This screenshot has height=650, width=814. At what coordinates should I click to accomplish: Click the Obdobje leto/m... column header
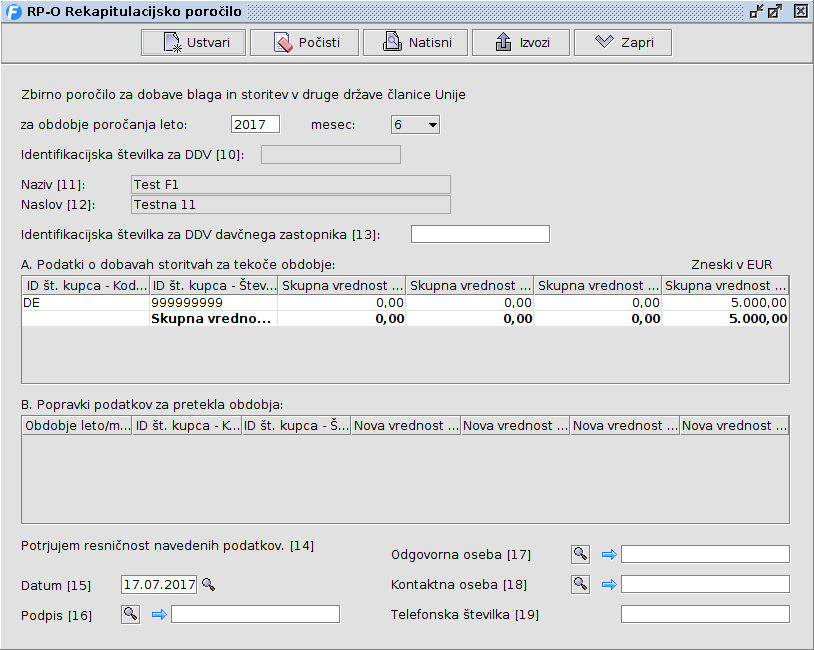click(77, 425)
